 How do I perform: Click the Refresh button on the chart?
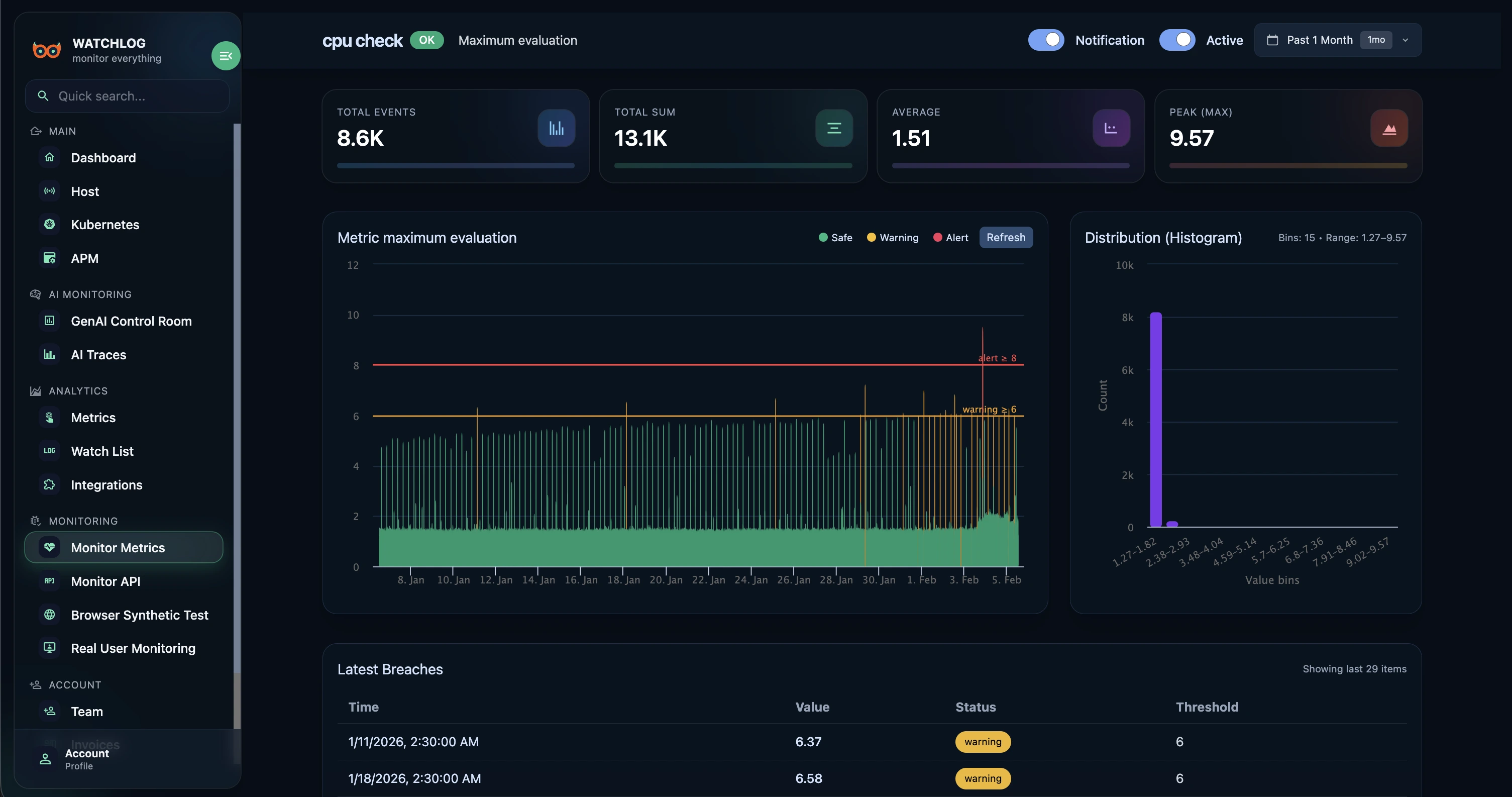click(x=1006, y=237)
